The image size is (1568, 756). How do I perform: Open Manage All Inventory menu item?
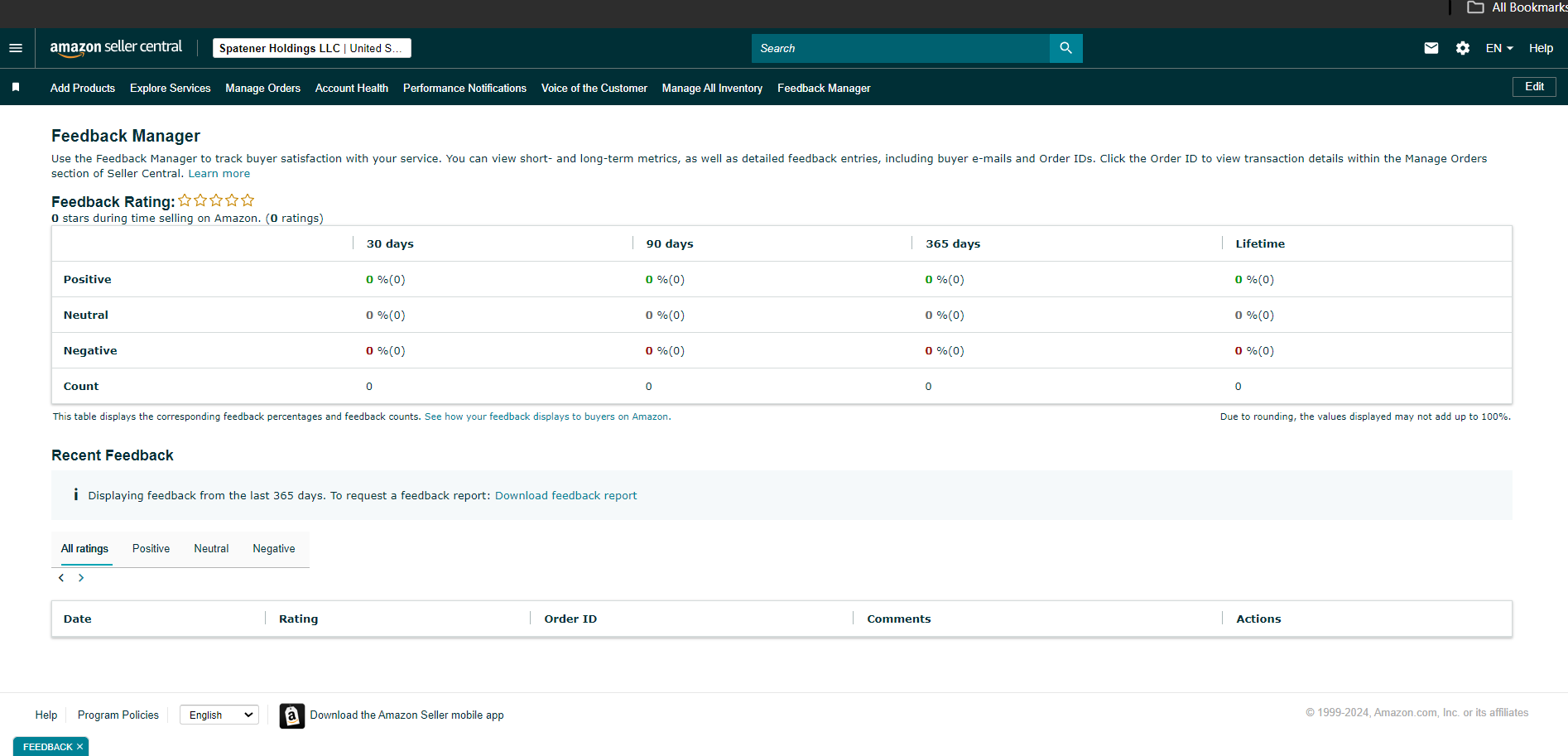click(712, 88)
